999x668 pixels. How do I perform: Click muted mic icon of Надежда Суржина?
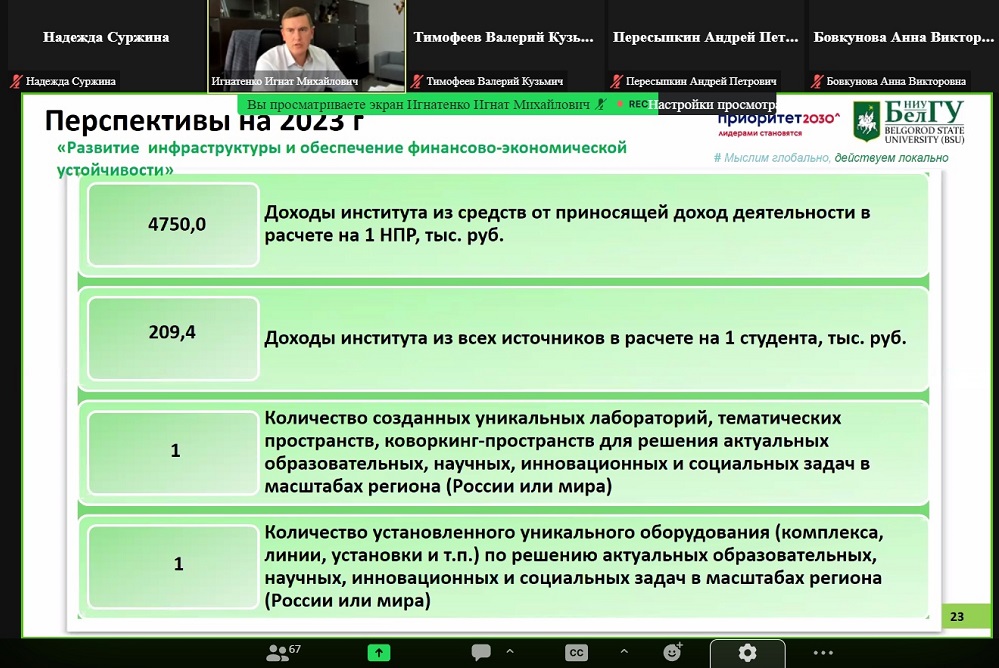click(x=16, y=81)
